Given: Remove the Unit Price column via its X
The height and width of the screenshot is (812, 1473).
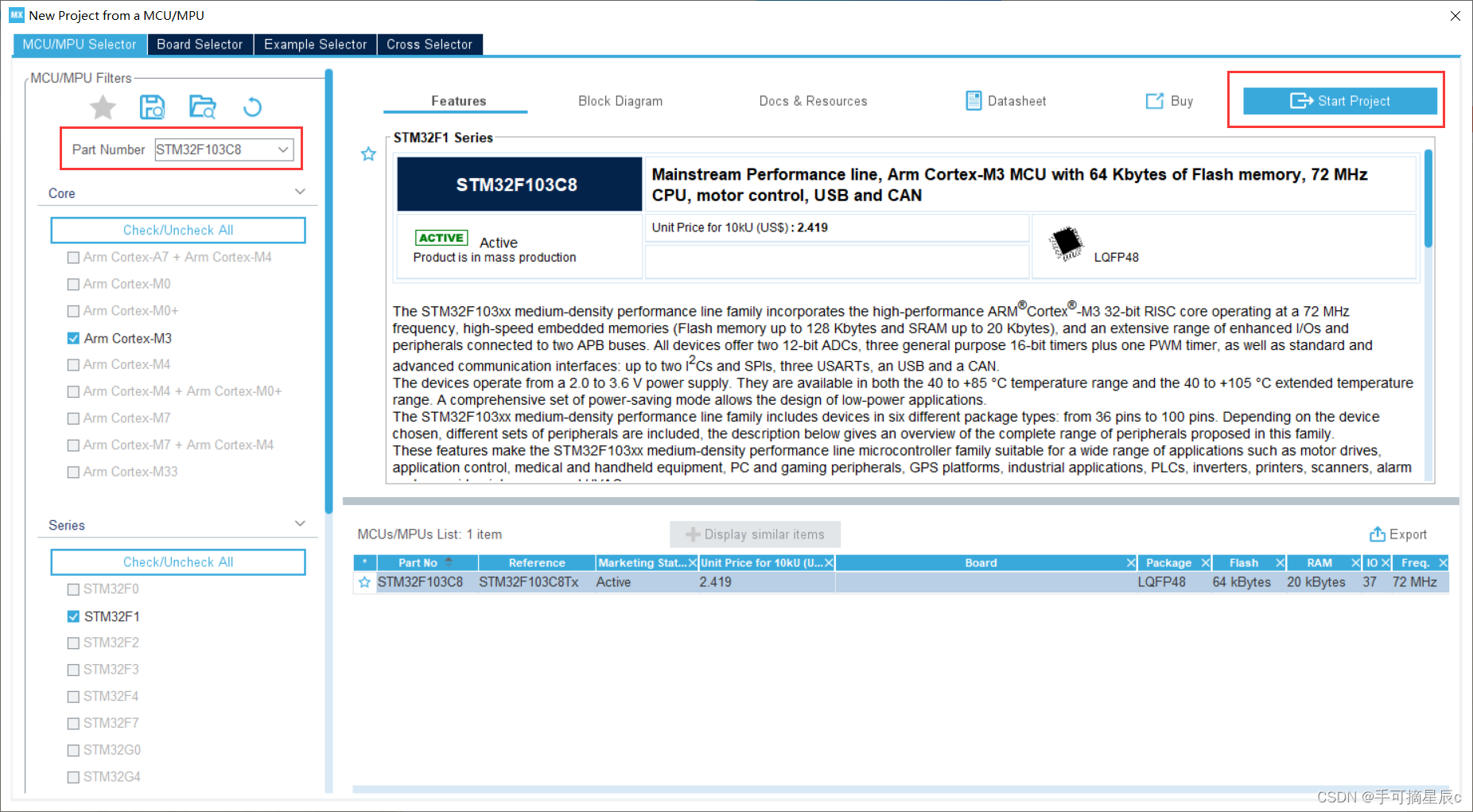Looking at the screenshot, I should click(x=829, y=563).
